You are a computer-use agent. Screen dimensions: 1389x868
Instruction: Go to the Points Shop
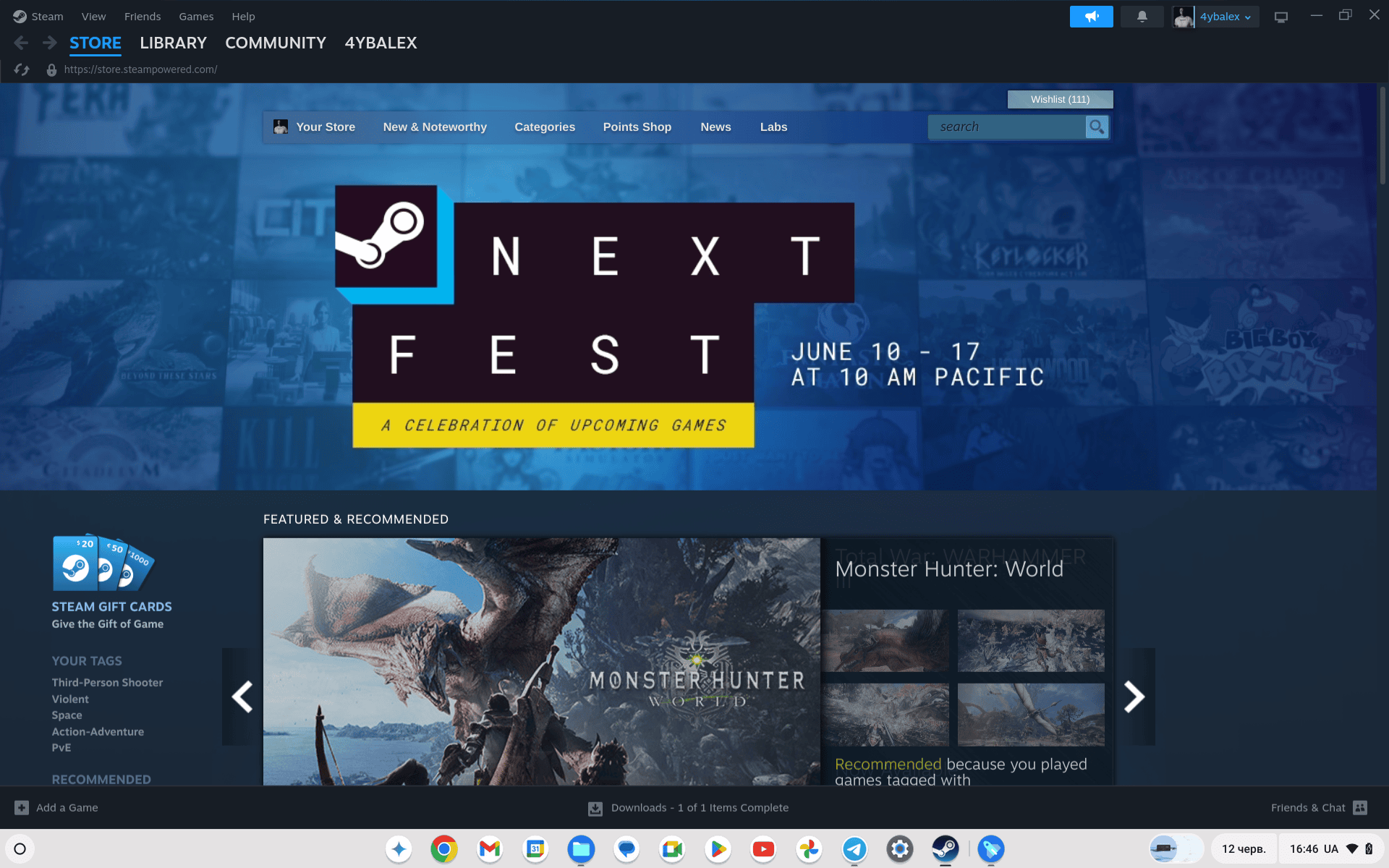pos(637,127)
